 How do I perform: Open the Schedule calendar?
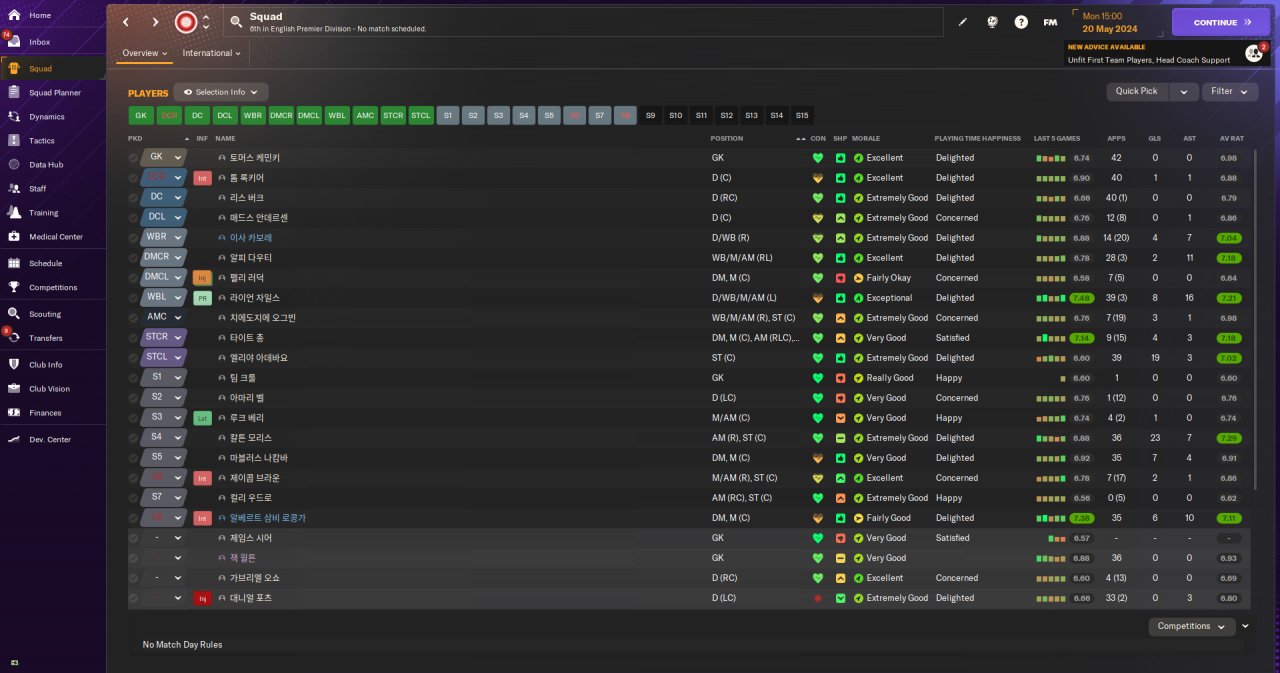[x=45, y=264]
